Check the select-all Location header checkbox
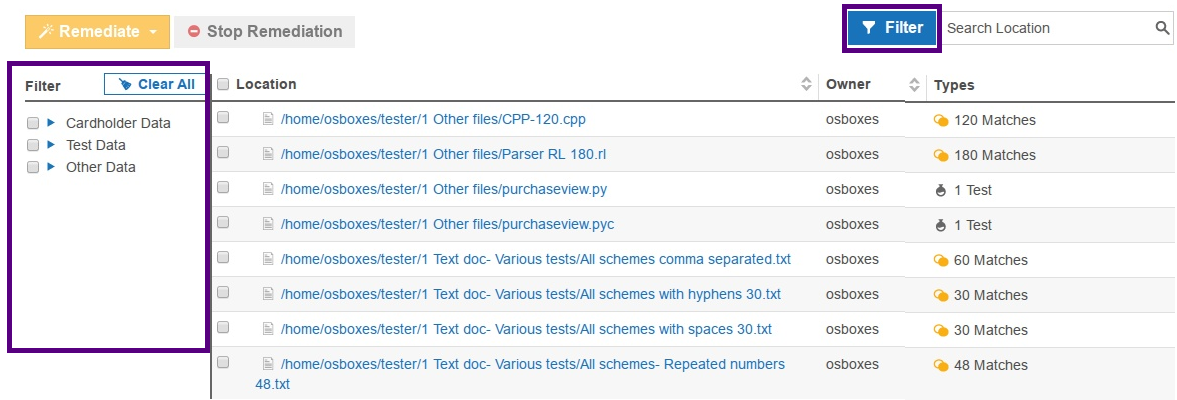The image size is (1177, 400). point(223,84)
